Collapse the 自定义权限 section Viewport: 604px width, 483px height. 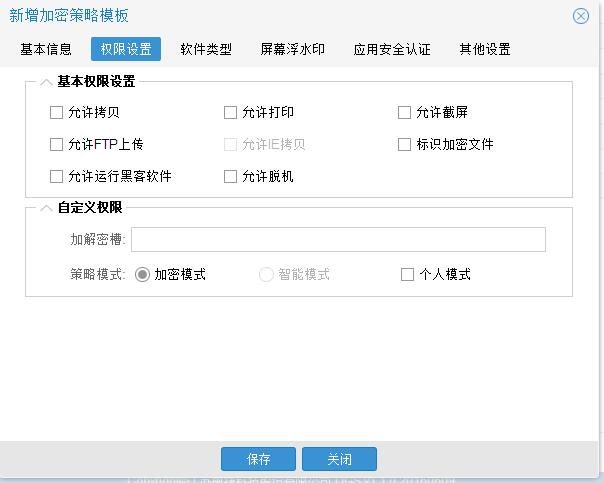[46, 208]
